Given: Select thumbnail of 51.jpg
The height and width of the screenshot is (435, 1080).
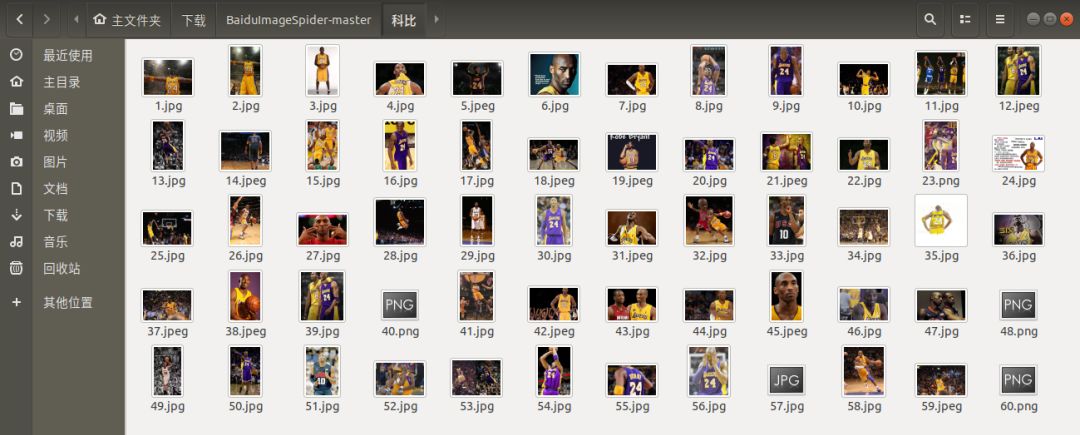Looking at the screenshot, I should coord(322,371).
